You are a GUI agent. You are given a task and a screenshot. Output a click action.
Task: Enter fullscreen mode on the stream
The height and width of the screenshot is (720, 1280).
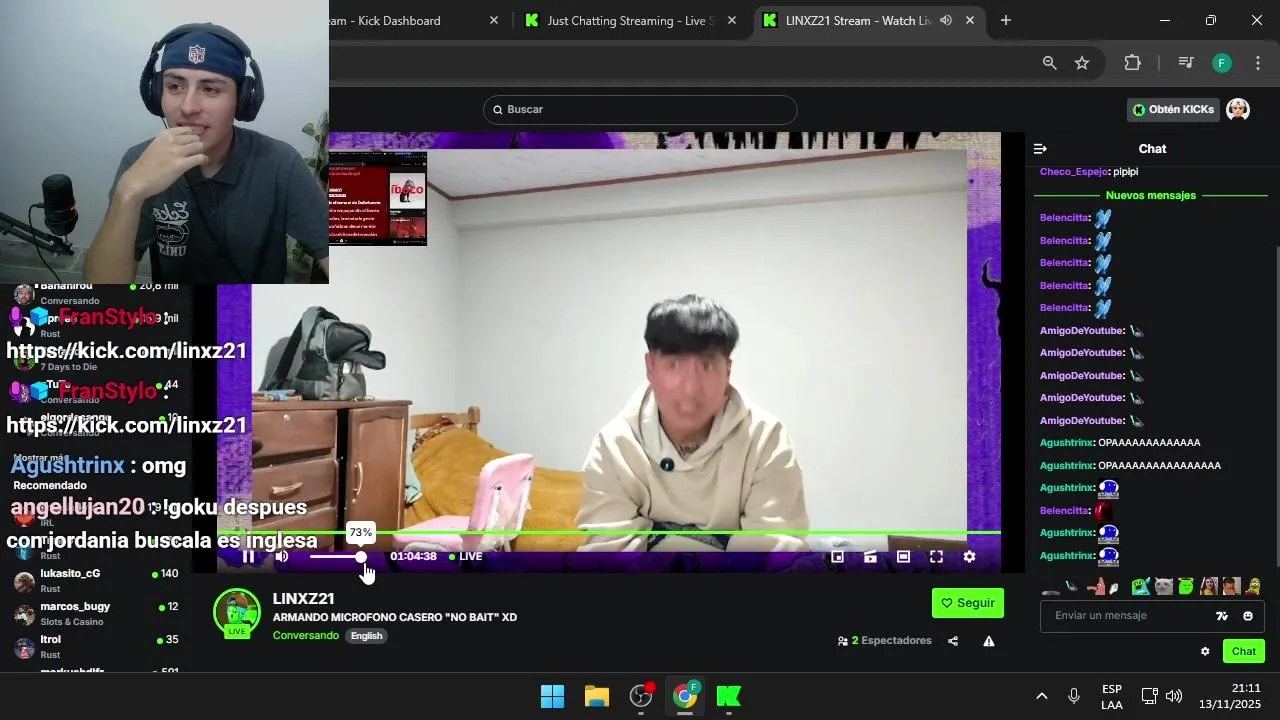pos(936,557)
